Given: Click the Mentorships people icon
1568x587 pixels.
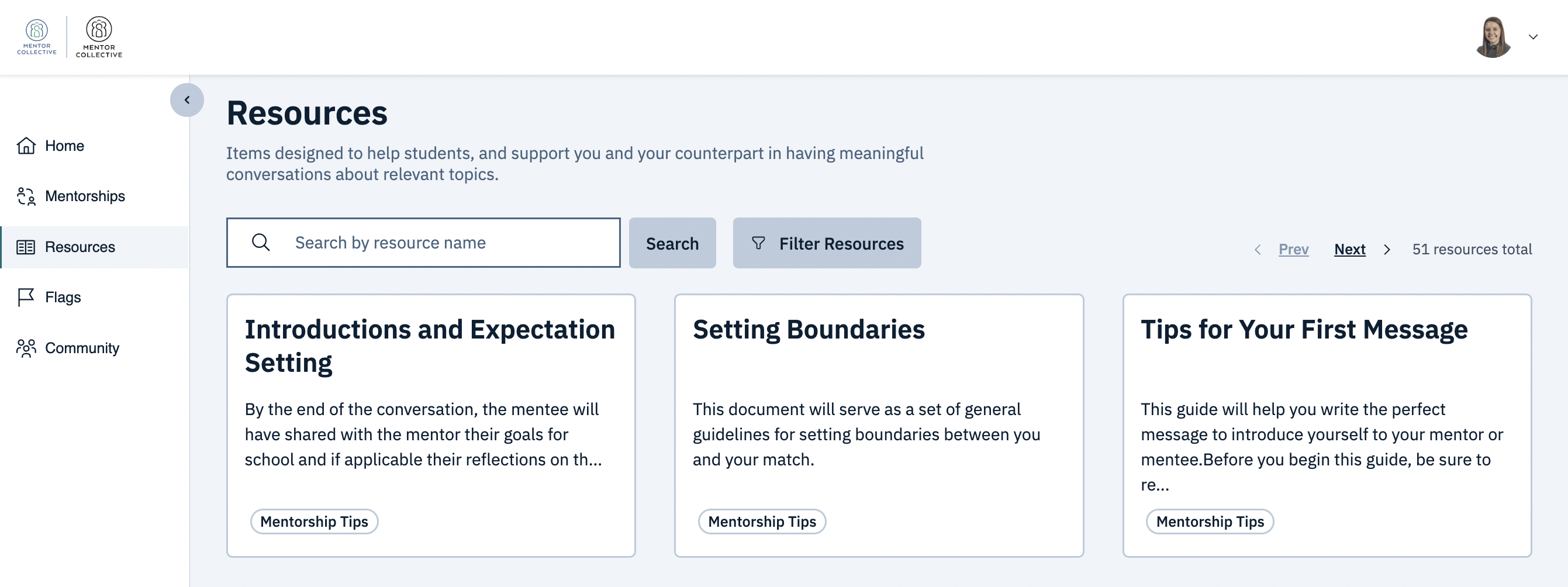Looking at the screenshot, I should pyautogui.click(x=26, y=196).
